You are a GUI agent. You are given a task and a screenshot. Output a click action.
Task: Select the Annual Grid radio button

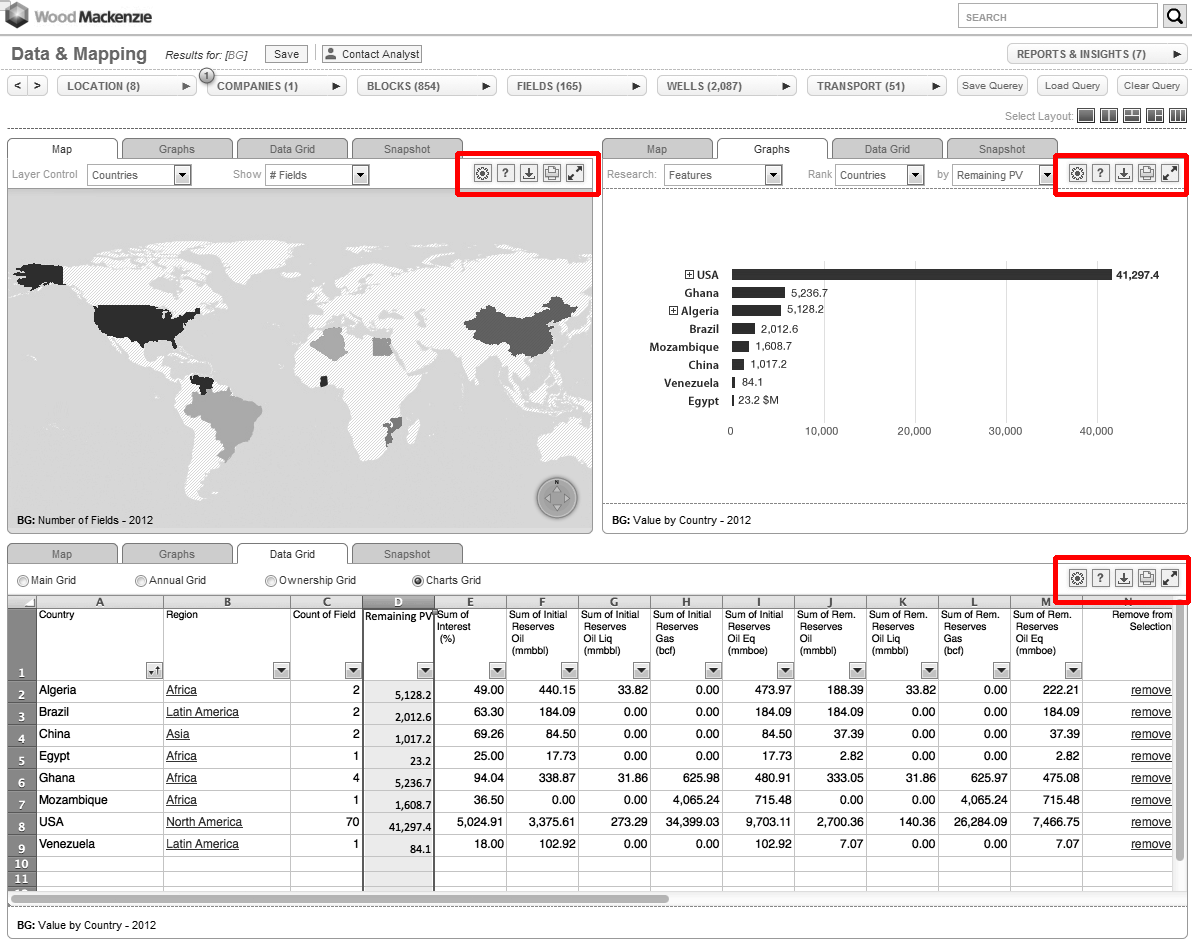141,581
